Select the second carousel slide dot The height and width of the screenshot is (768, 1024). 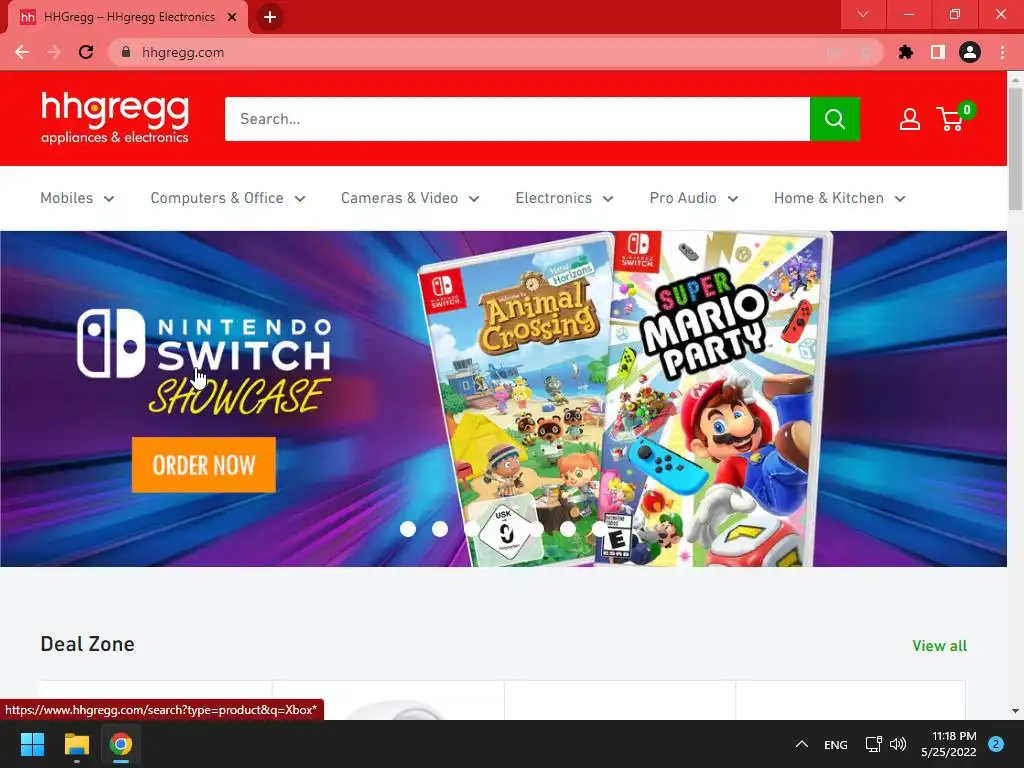440,529
